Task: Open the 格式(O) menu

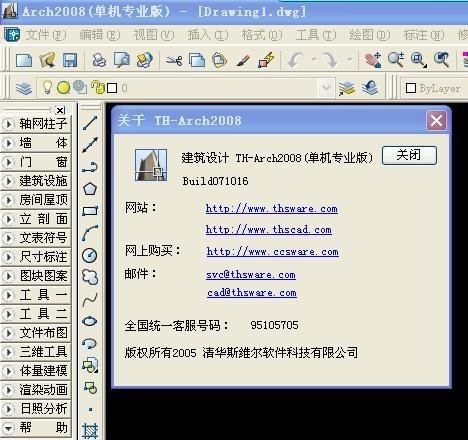Action: click(x=262, y=35)
